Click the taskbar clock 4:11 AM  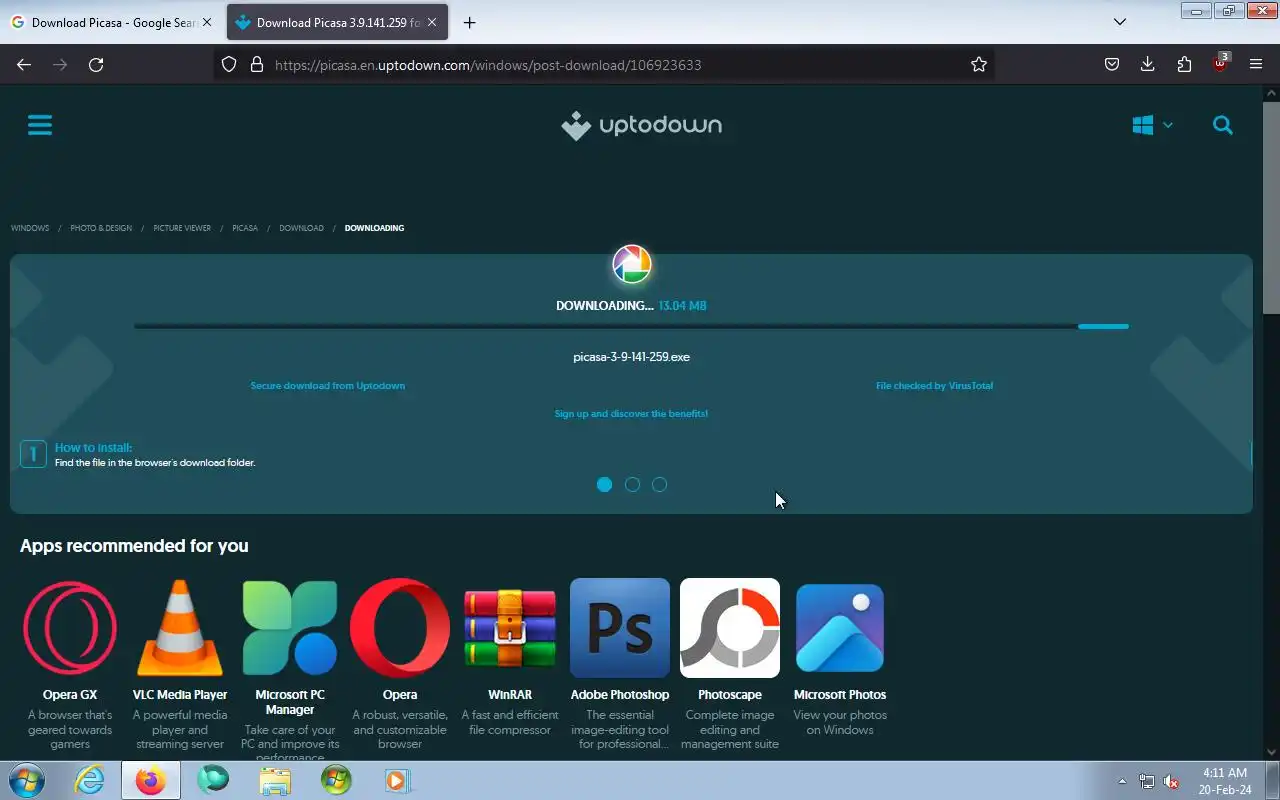click(1225, 773)
